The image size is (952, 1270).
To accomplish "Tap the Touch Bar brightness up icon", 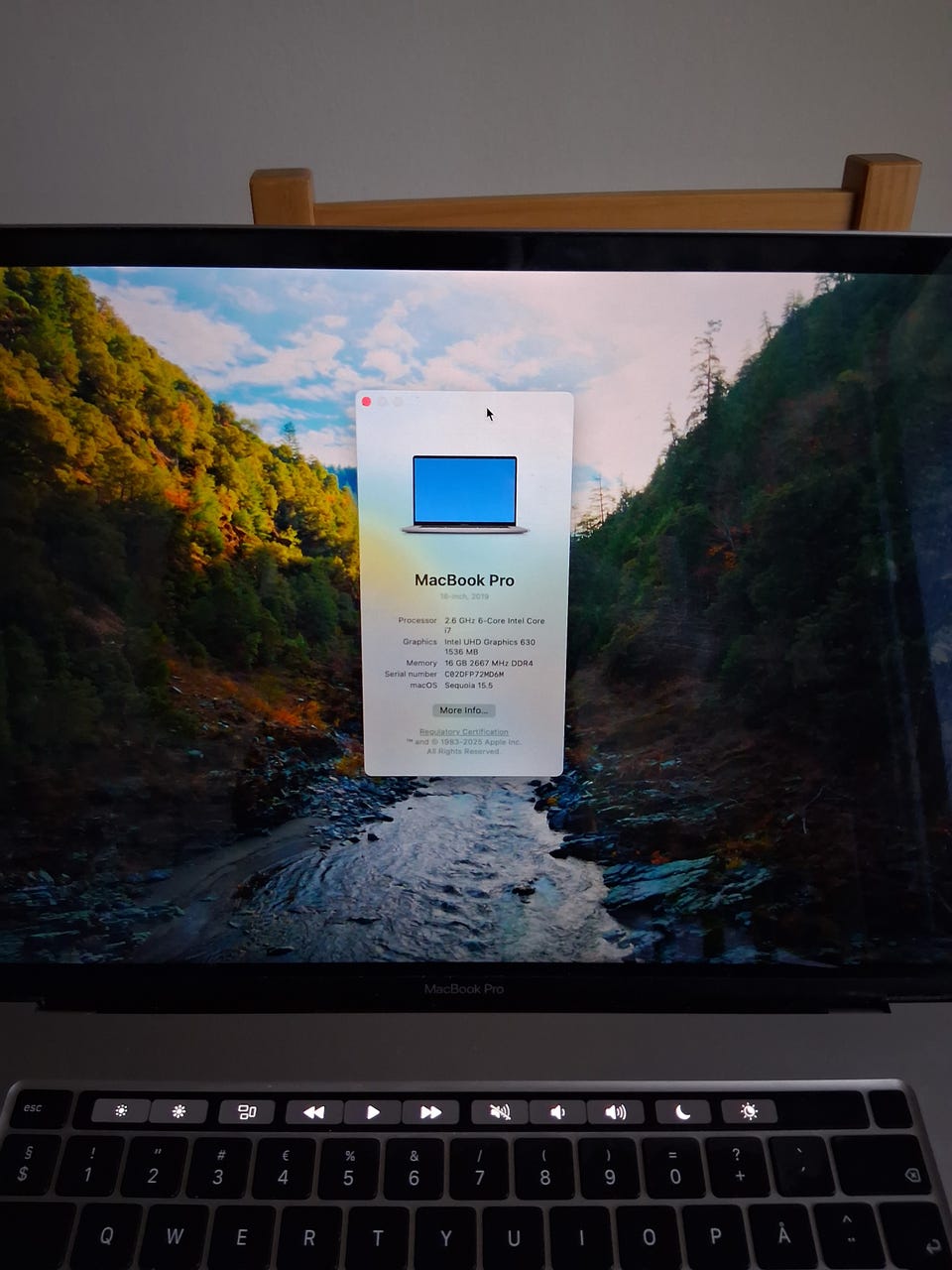I will pyautogui.click(x=179, y=1111).
